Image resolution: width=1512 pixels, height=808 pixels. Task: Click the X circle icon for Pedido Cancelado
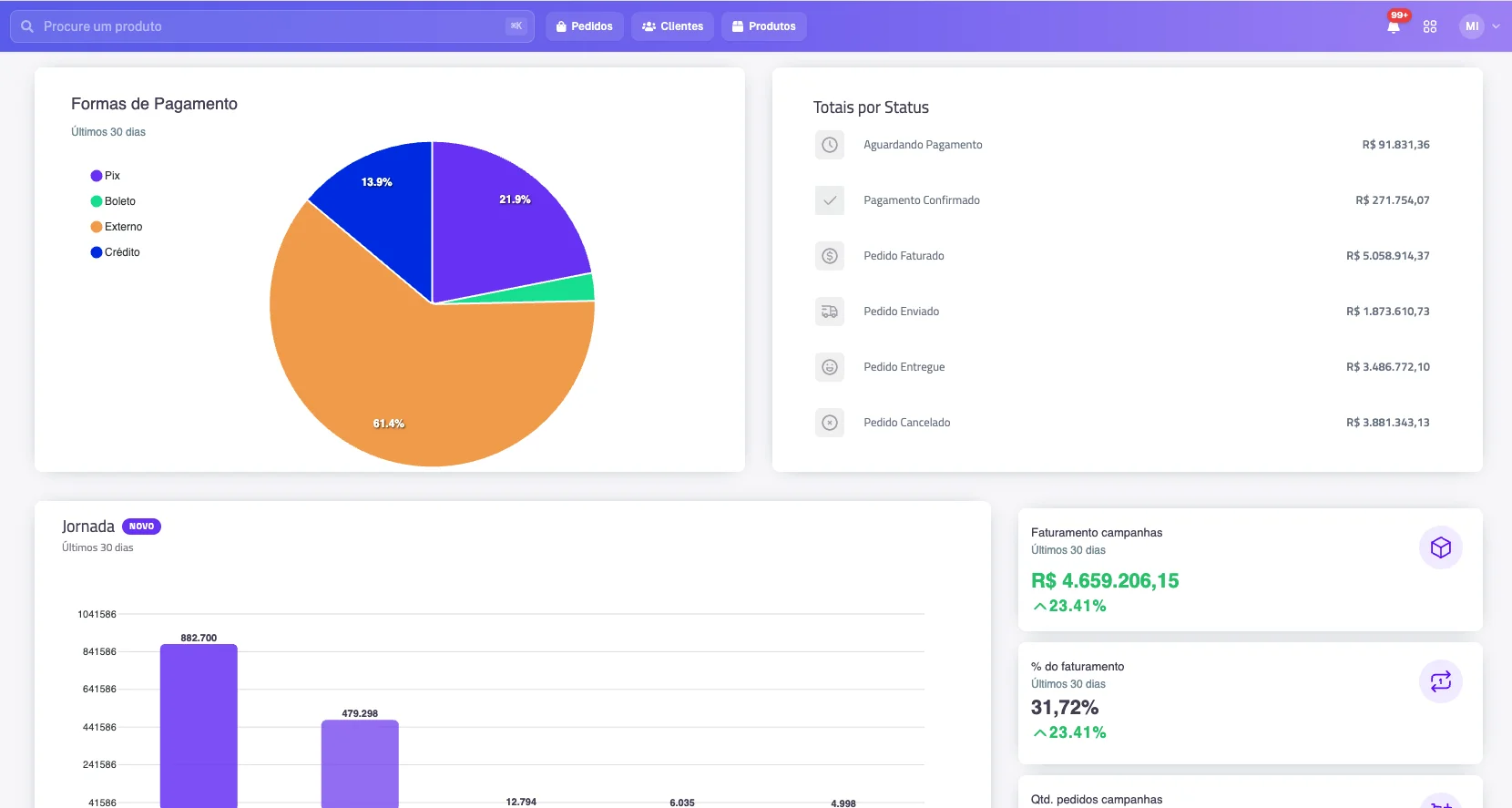coord(830,423)
